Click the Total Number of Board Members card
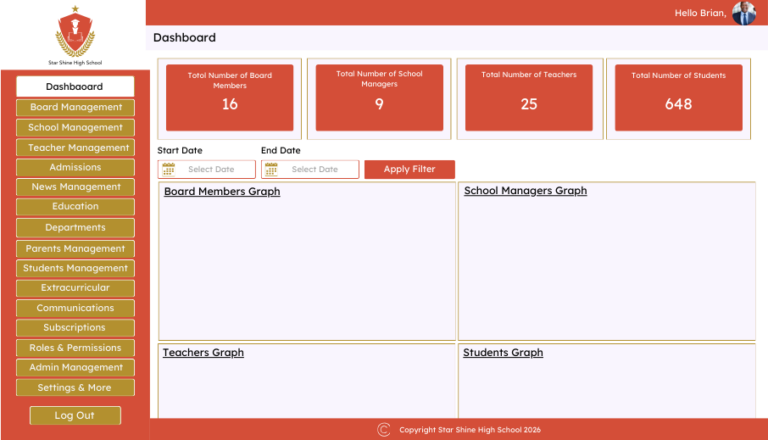 coord(230,97)
